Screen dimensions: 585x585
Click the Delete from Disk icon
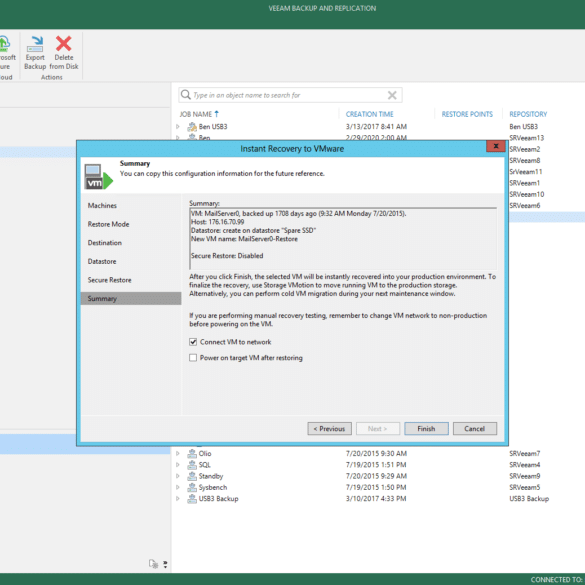pos(63,44)
